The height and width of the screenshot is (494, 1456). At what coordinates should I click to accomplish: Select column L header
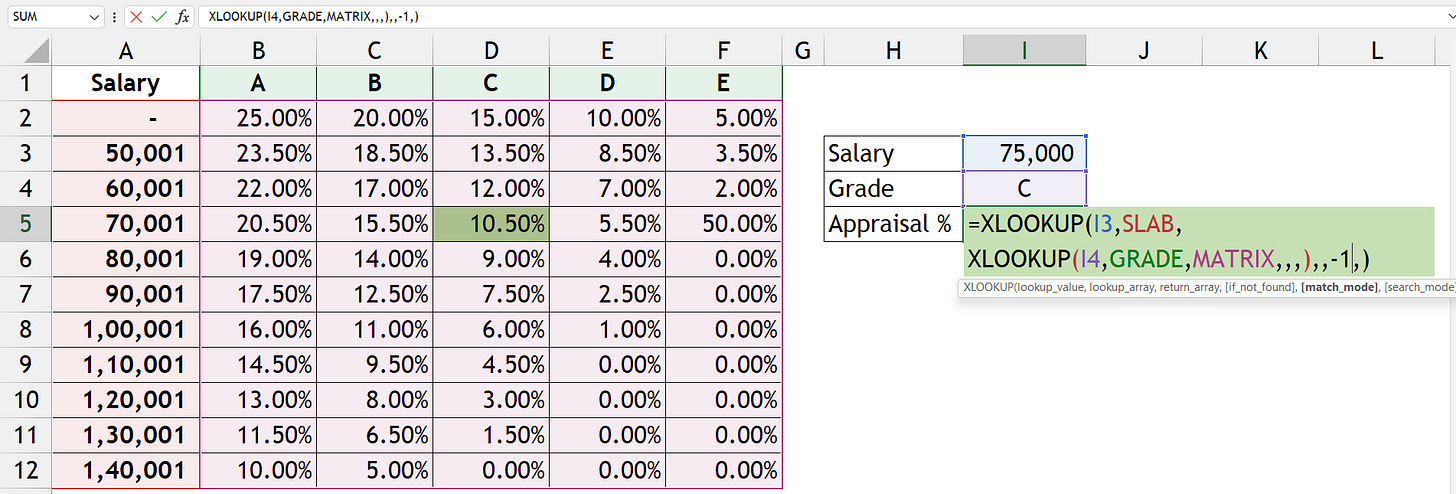(1377, 50)
